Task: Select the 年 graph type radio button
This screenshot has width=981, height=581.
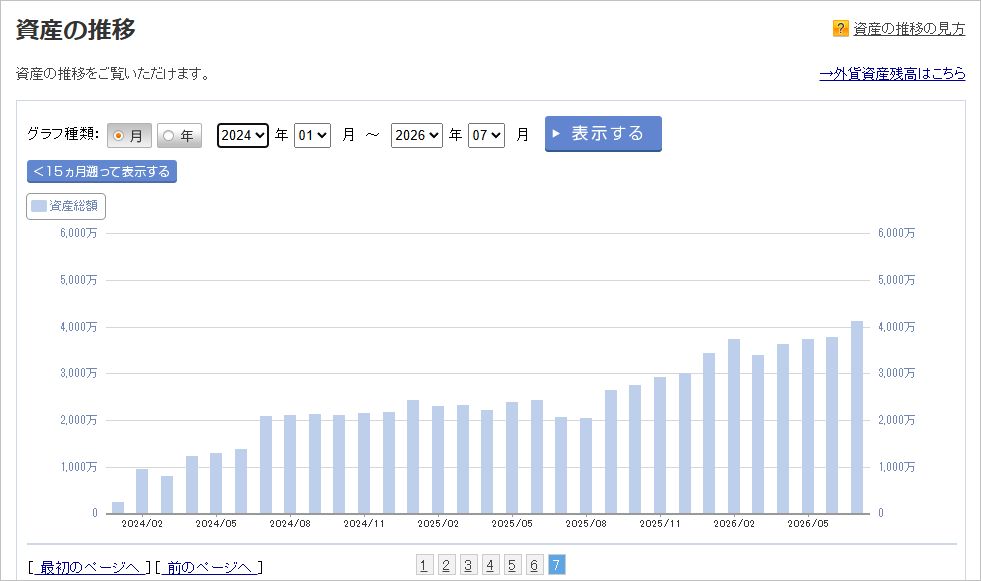Action: coord(179,135)
